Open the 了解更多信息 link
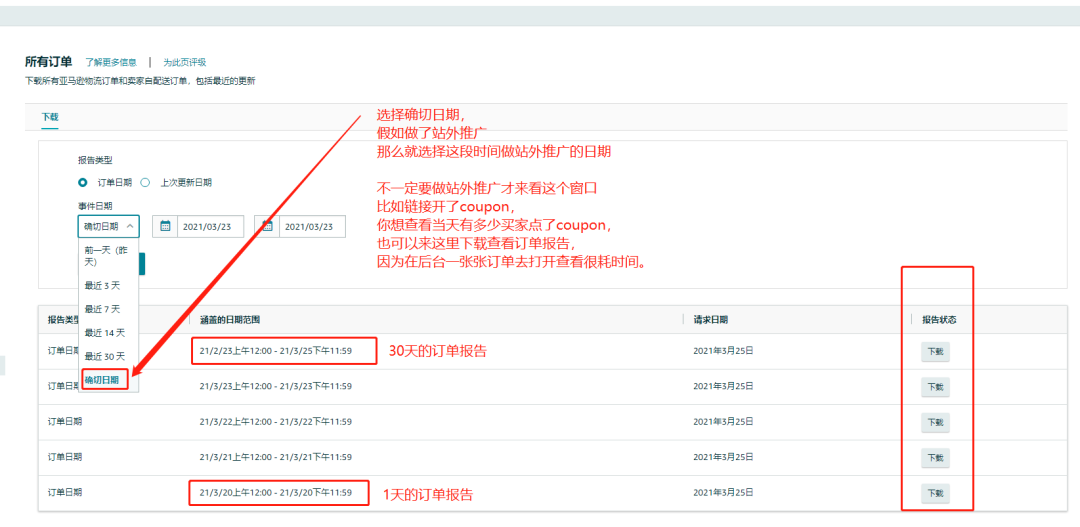The height and width of the screenshot is (527, 1080). click(x=111, y=63)
